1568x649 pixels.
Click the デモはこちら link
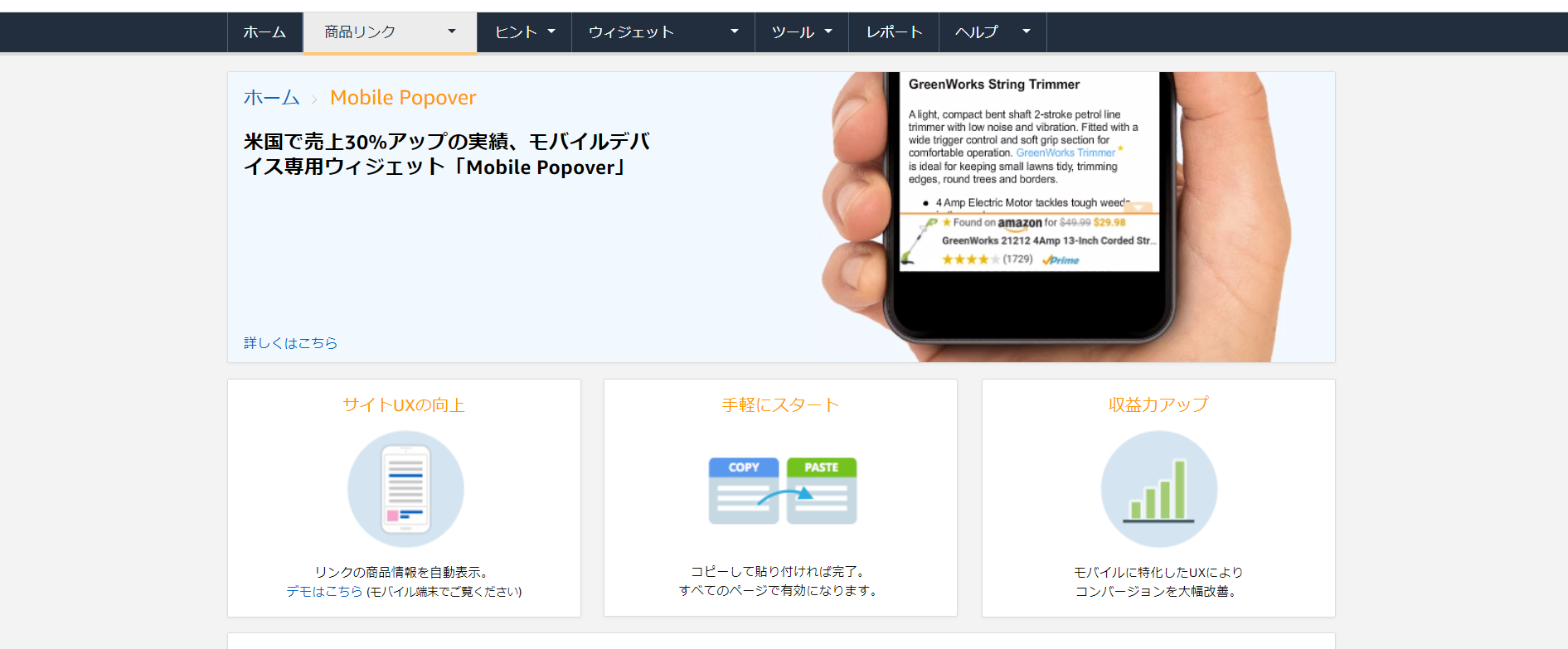[x=324, y=592]
